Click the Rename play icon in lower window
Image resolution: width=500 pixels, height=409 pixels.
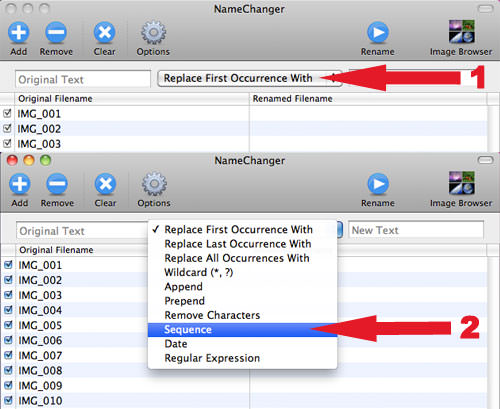pyautogui.click(x=378, y=184)
